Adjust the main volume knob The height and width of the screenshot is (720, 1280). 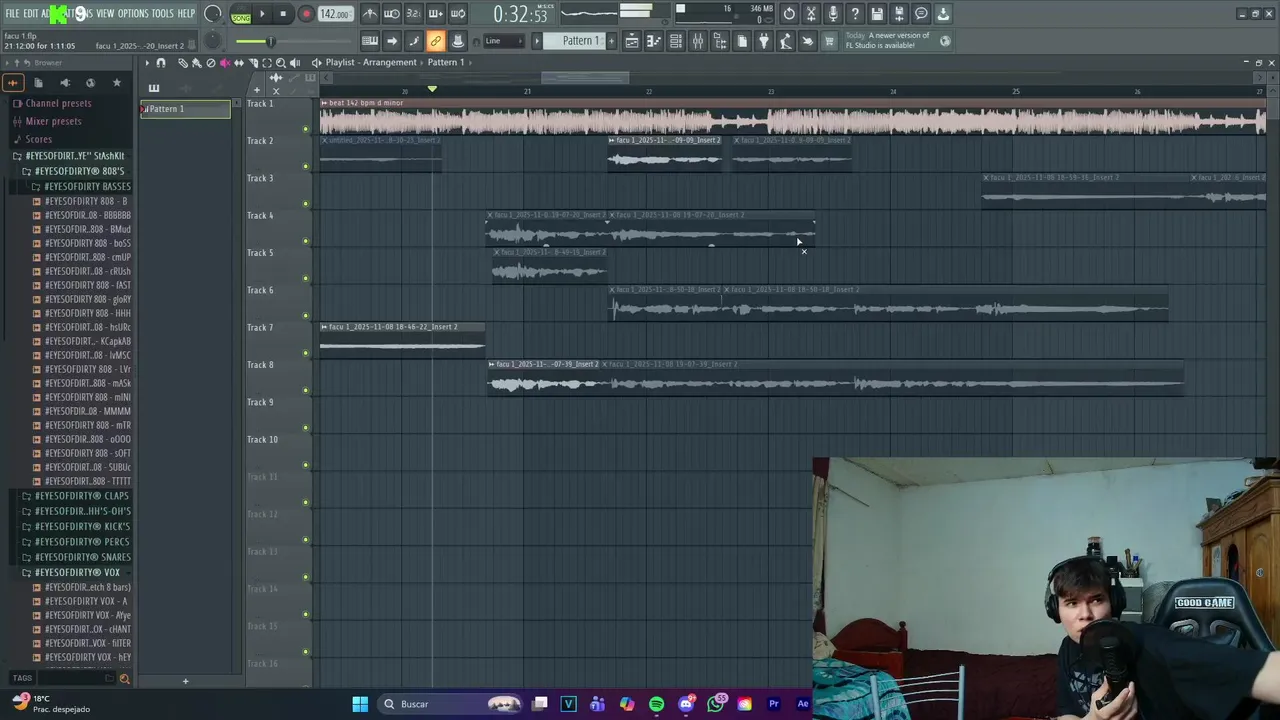coord(213,14)
